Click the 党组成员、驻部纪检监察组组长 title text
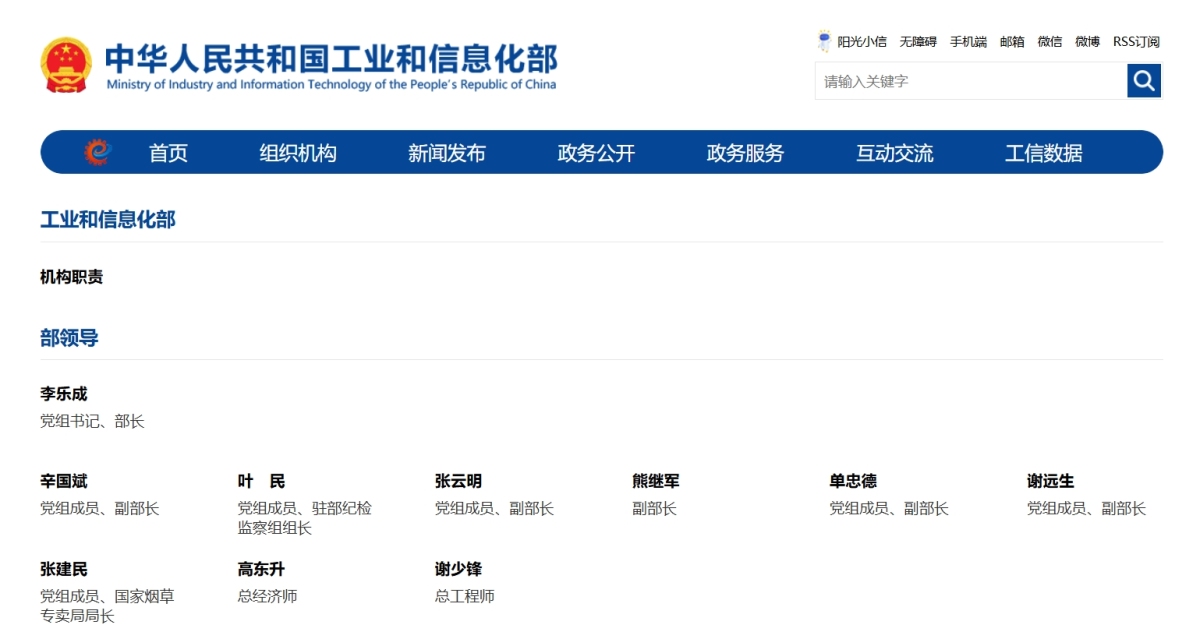Image resolution: width=1200 pixels, height=639 pixels. (305, 518)
